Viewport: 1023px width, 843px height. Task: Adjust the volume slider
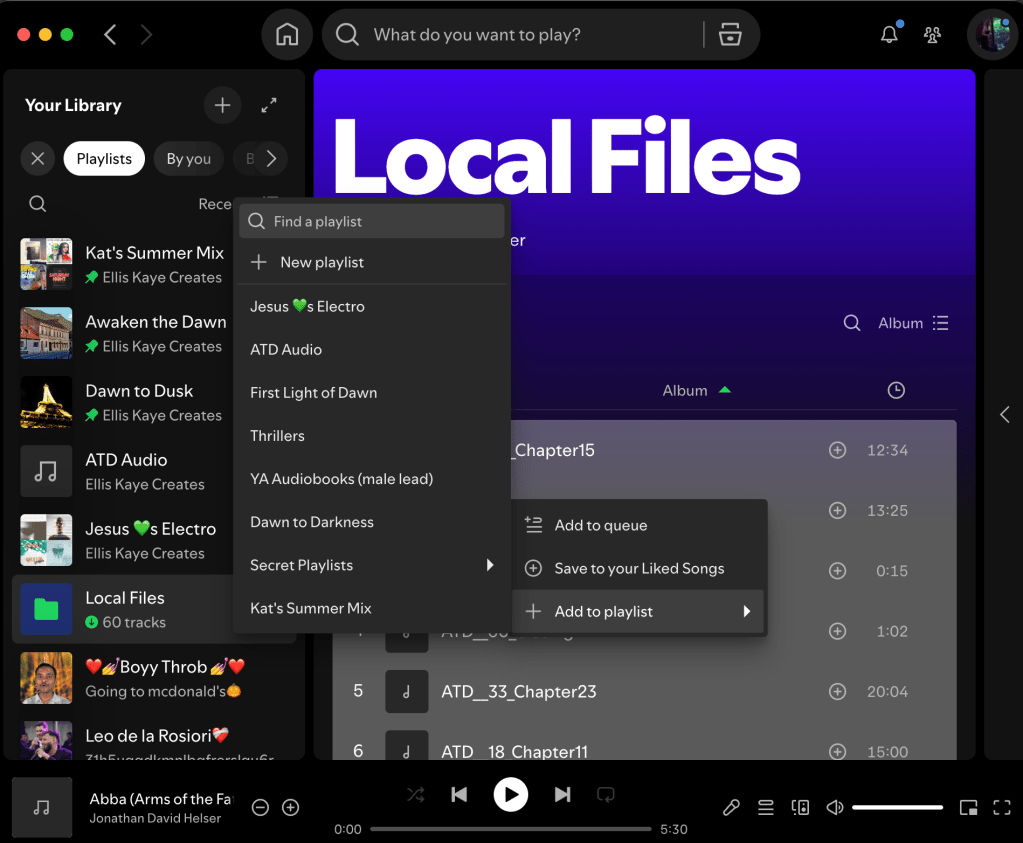pyautogui.click(x=897, y=807)
